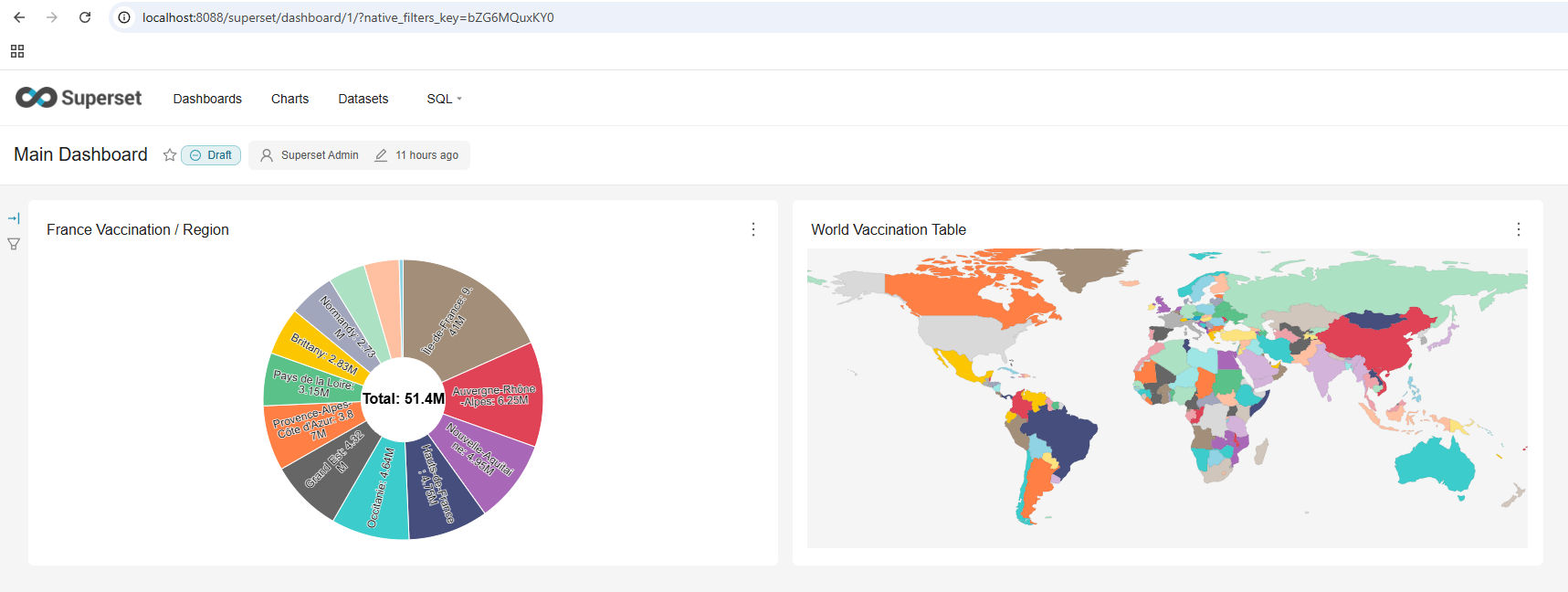The height and width of the screenshot is (592, 1568).
Task: Click the Draft status badge
Action: (x=211, y=155)
